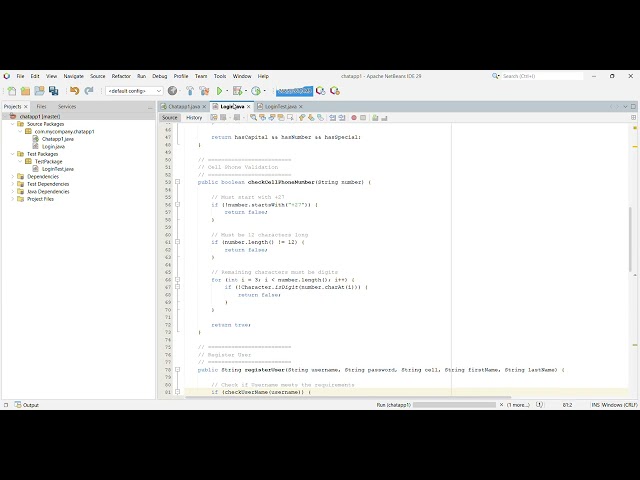Collapse the Test Packages tree node
The width and height of the screenshot is (640, 480).
(13, 154)
